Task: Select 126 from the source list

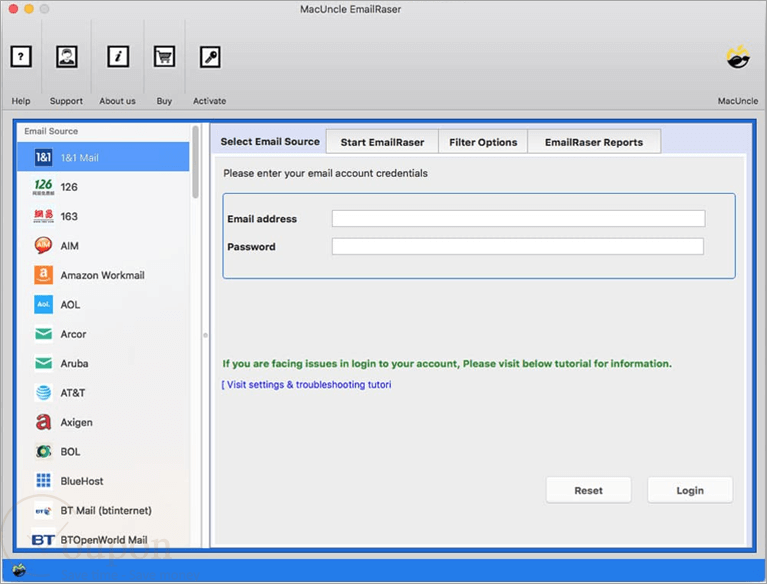Action: (x=69, y=187)
